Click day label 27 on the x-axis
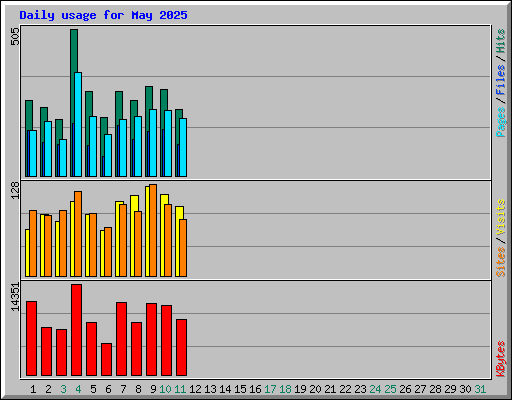 coord(420,389)
